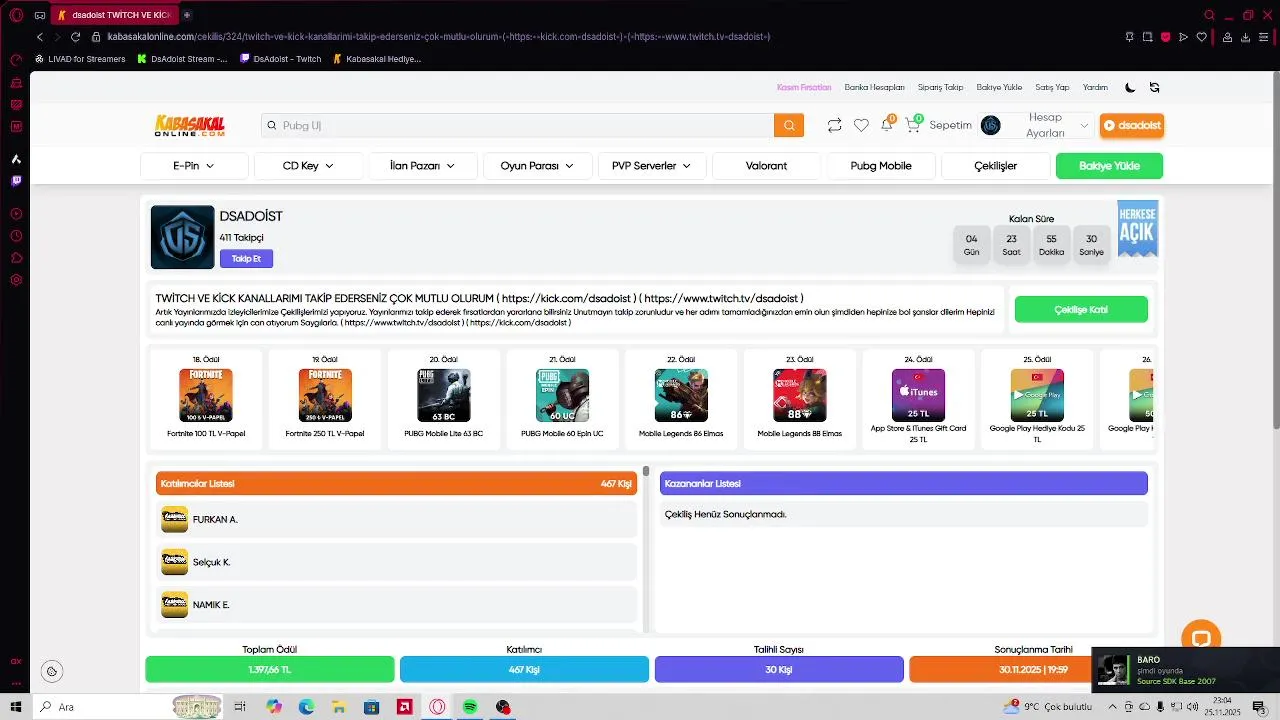The height and width of the screenshot is (720, 1280).
Task: Open browser downloads icon in toolbar
Action: click(x=1245, y=37)
